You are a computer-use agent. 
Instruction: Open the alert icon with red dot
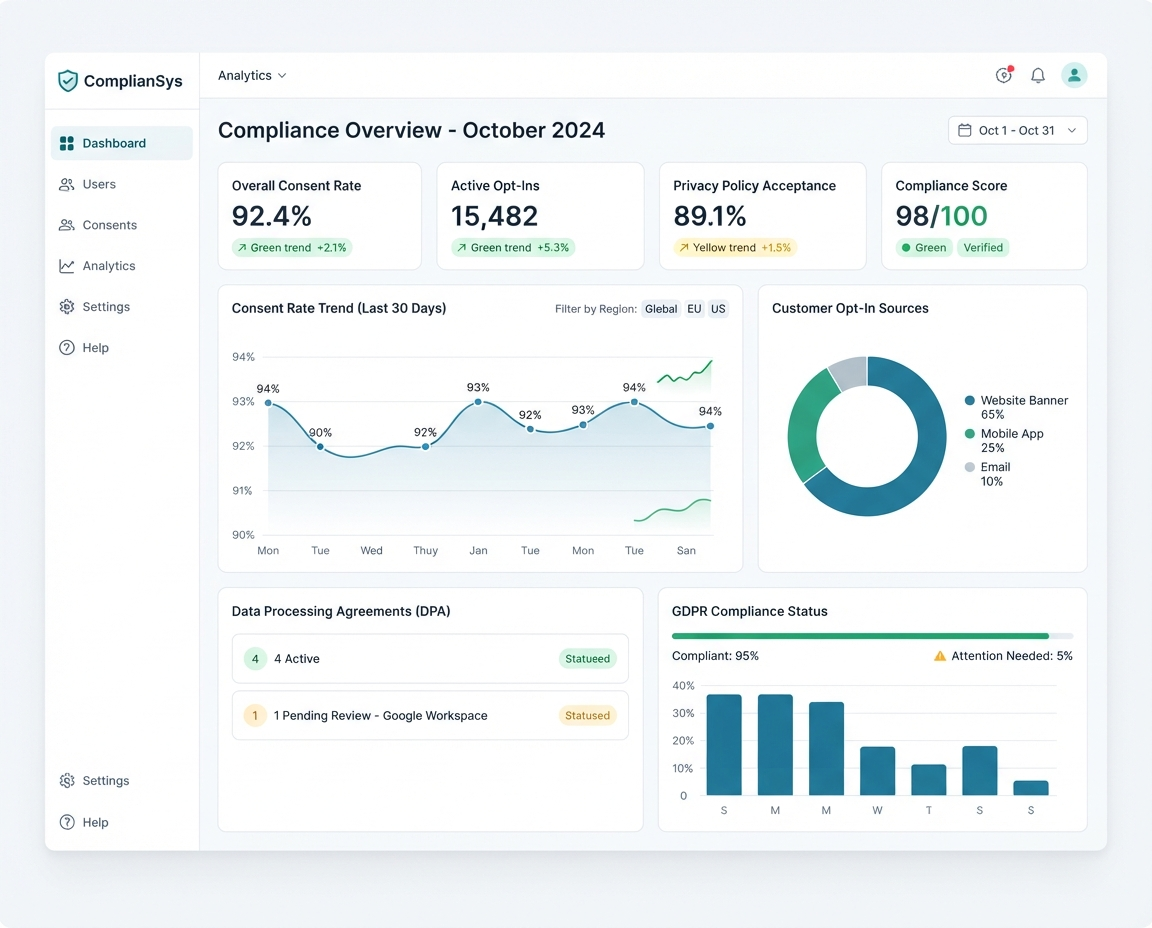click(1004, 75)
